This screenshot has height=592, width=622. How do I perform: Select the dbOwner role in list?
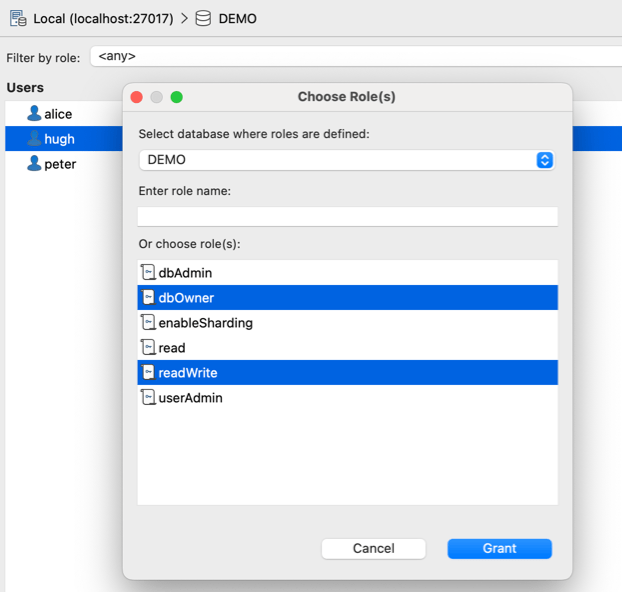click(x=186, y=298)
